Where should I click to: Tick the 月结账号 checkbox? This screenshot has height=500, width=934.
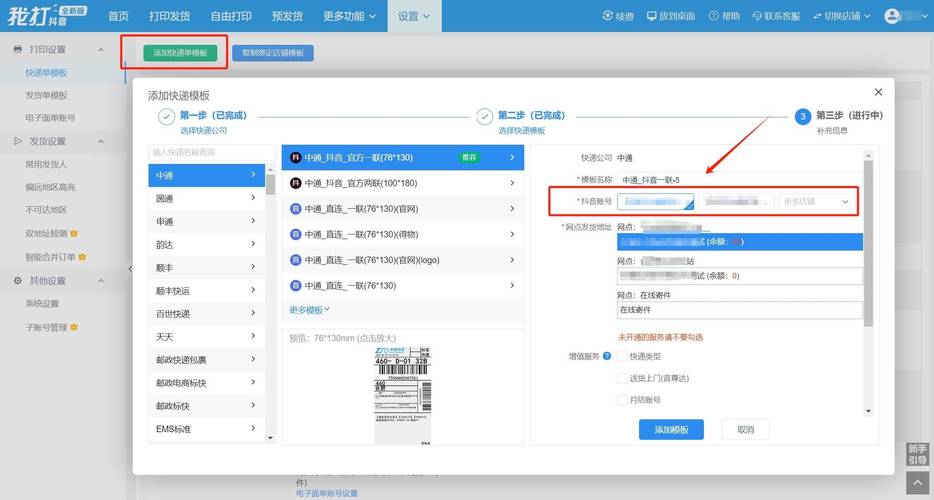pos(622,400)
